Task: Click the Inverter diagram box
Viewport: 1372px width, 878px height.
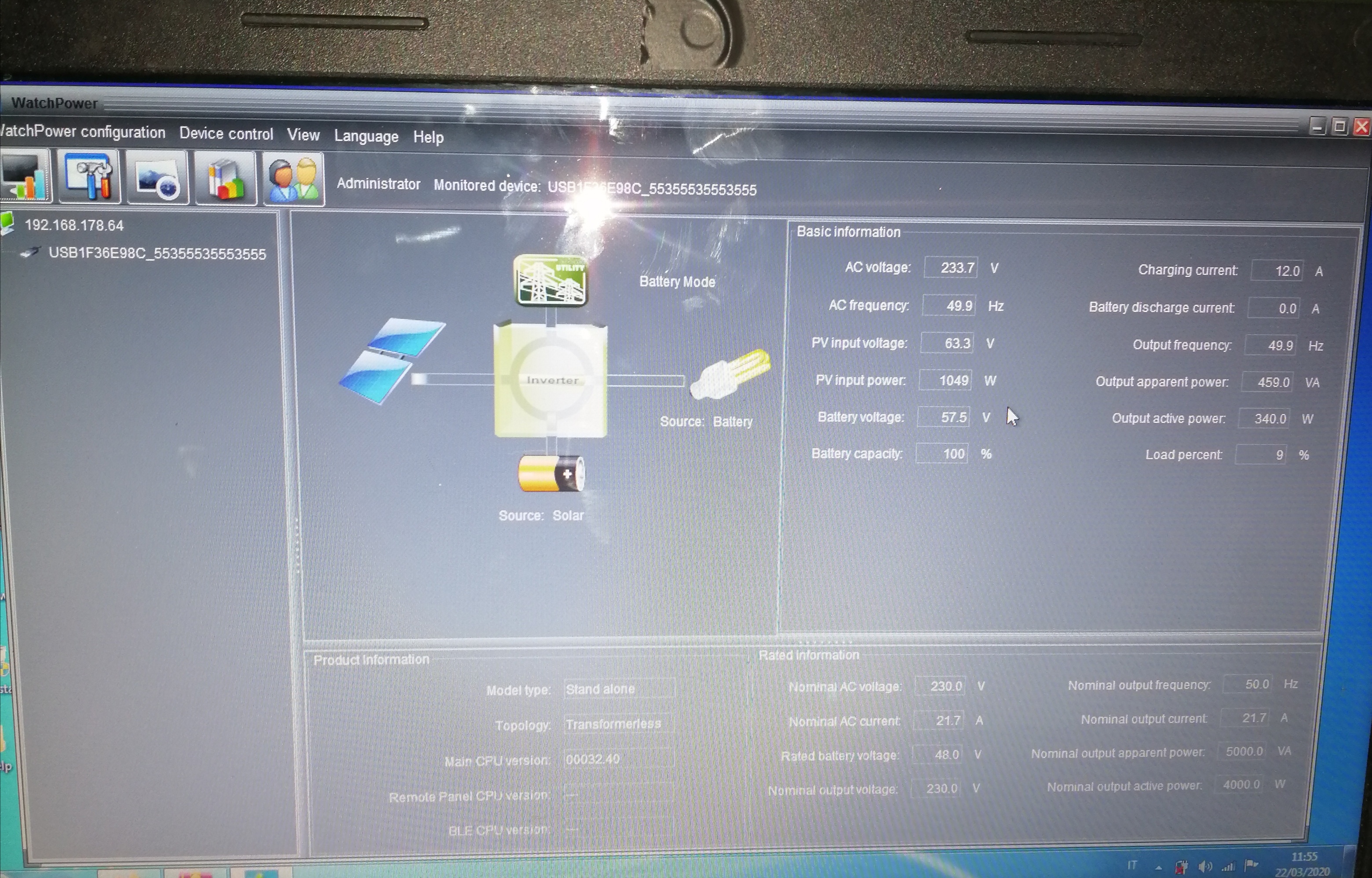Action: coord(550,380)
